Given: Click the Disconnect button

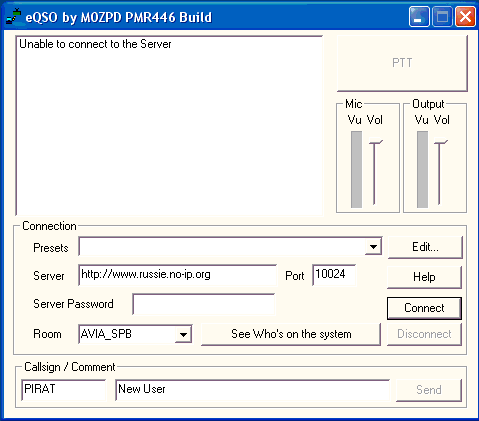Looking at the screenshot, I should 424,334.
